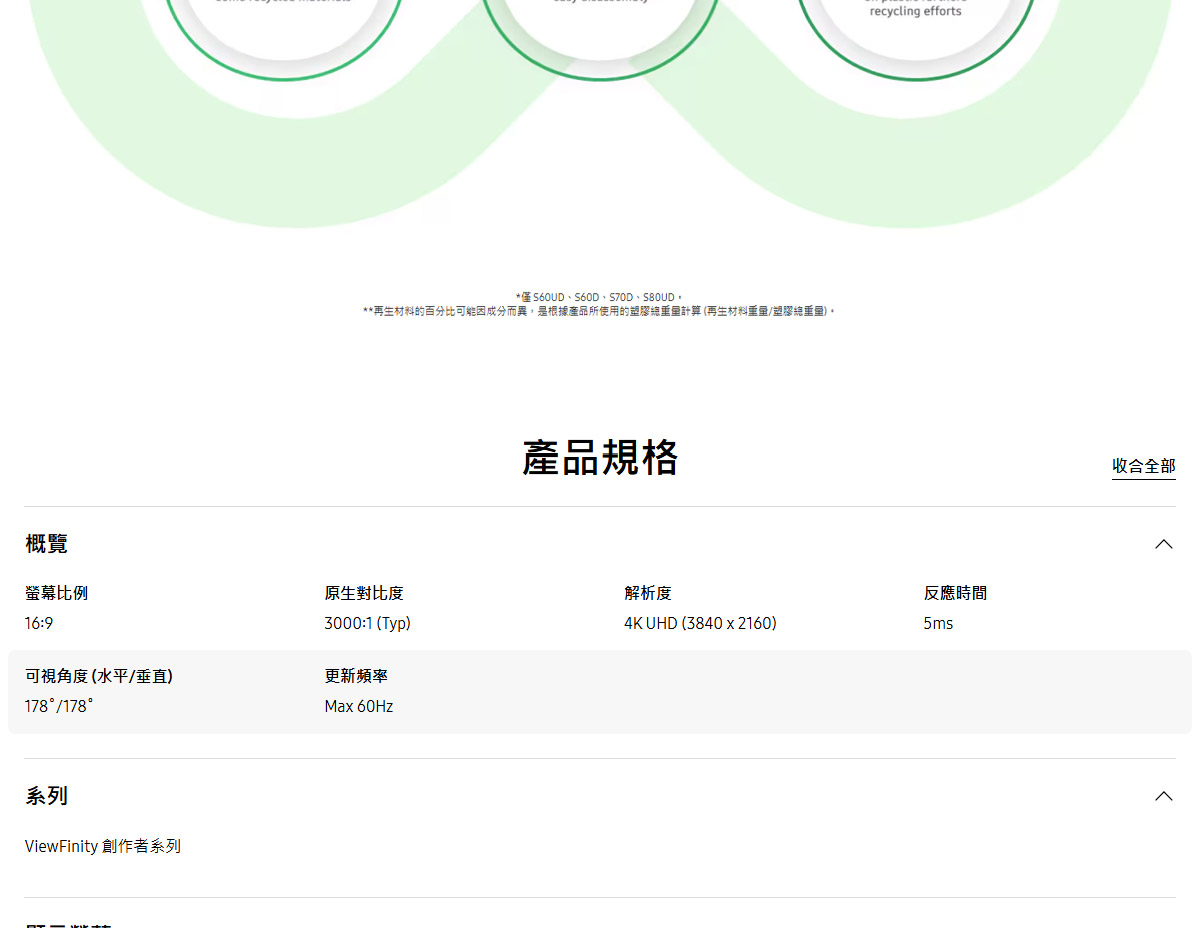Screen dimensions: 1200x928
Task: Select the 概覽 section title
Action: click(x=46, y=543)
